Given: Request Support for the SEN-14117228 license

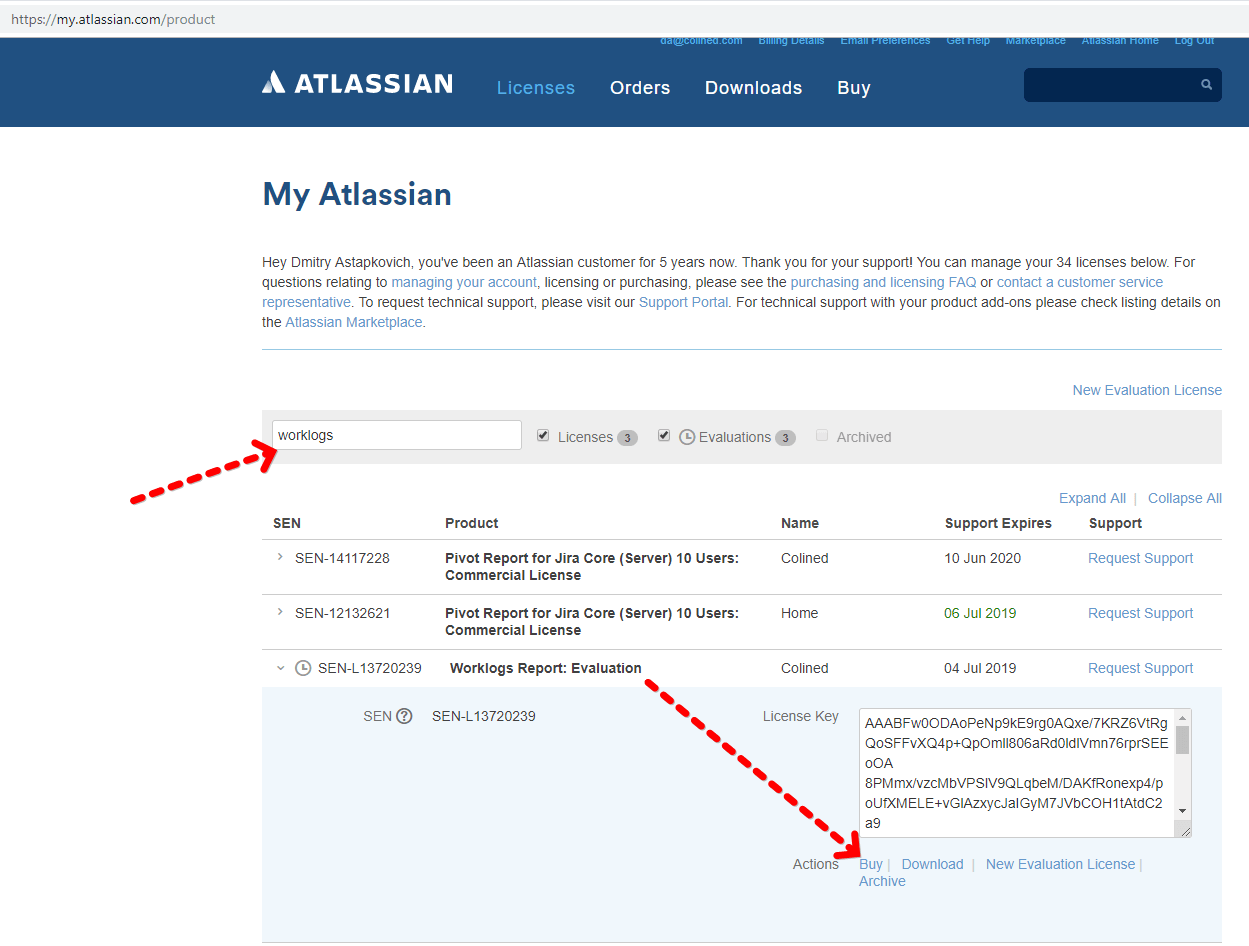Looking at the screenshot, I should coord(1140,558).
